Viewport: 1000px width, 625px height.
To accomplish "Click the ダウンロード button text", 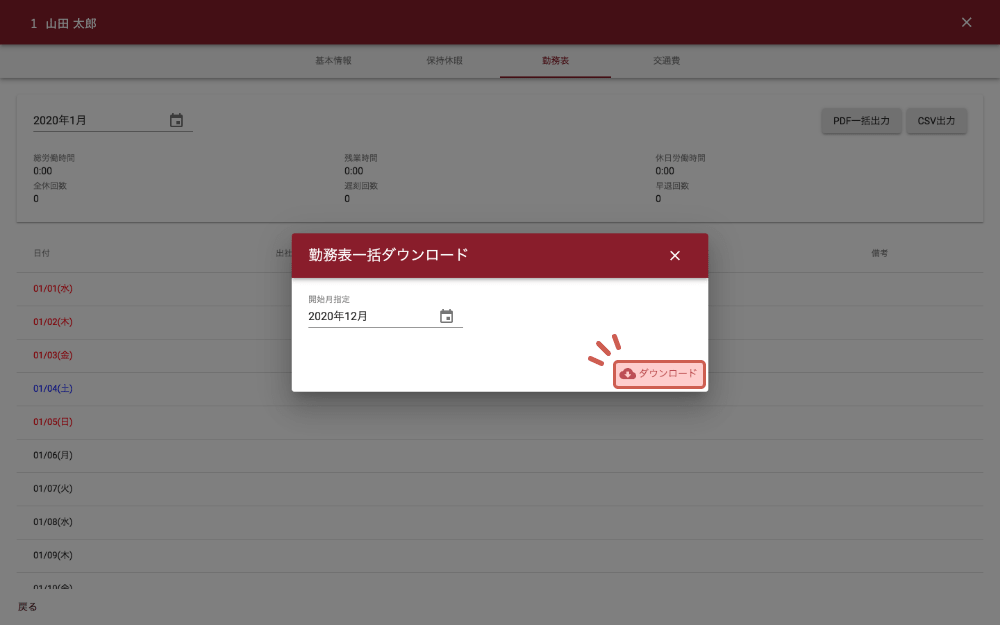I will coord(667,374).
